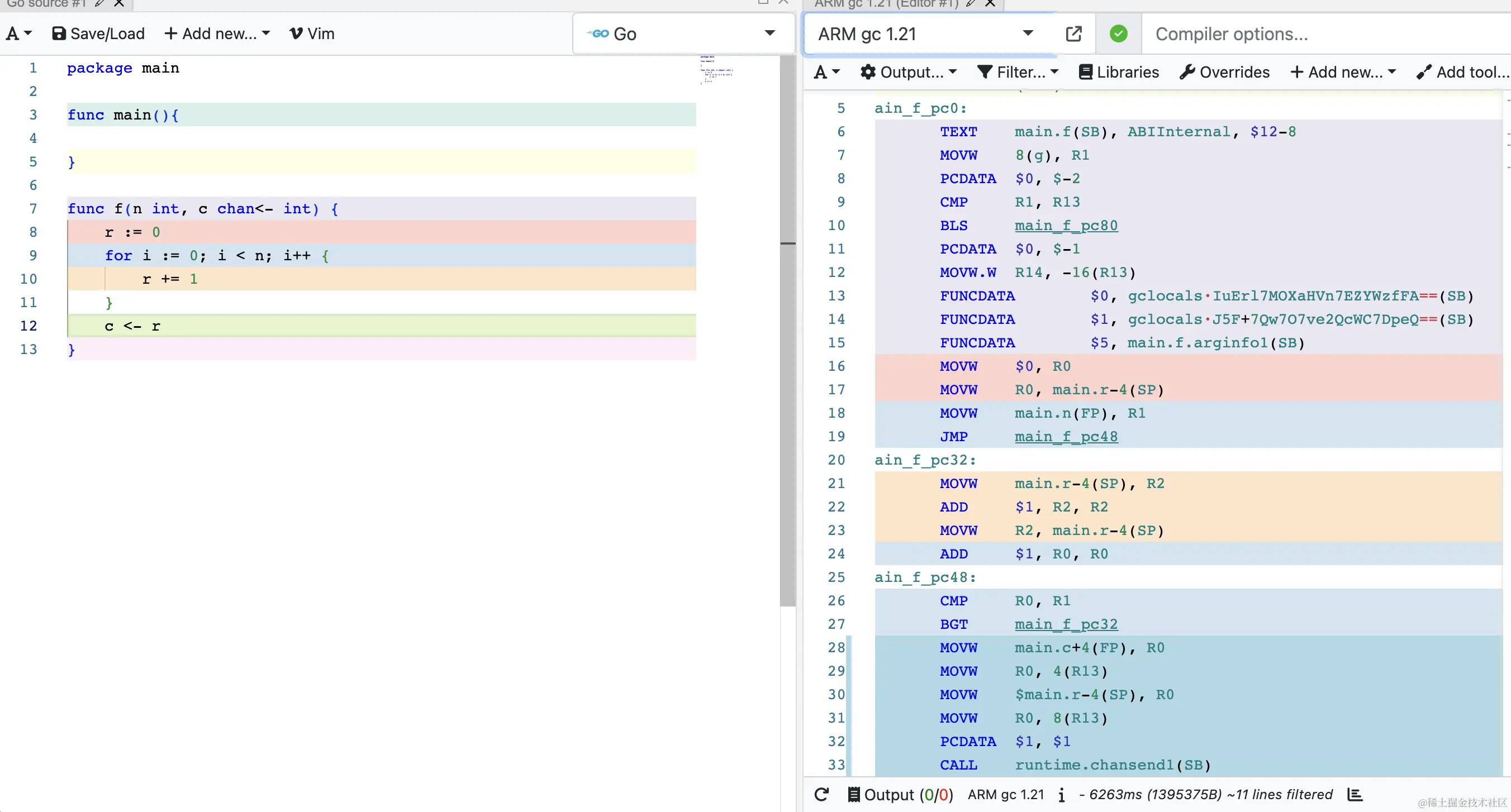The width and height of the screenshot is (1511, 812).
Task: Open compiler in new popout window
Action: click(x=1073, y=34)
